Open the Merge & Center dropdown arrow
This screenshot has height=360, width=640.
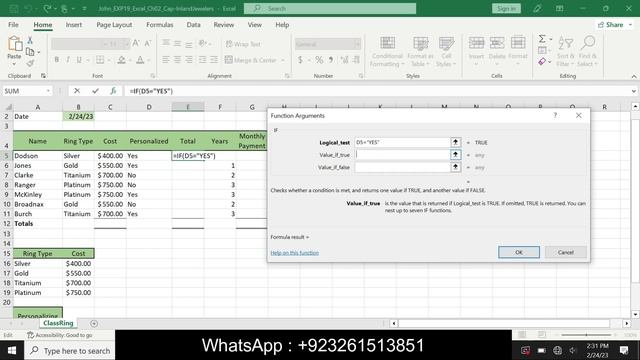pos(283,60)
